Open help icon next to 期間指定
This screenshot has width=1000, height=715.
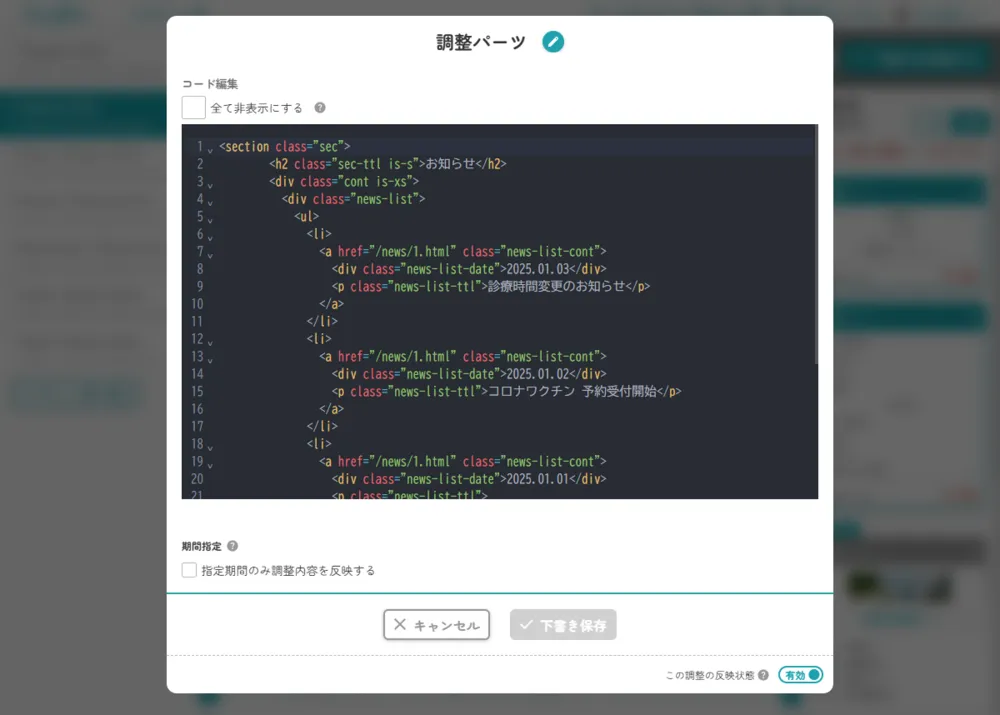pos(233,546)
